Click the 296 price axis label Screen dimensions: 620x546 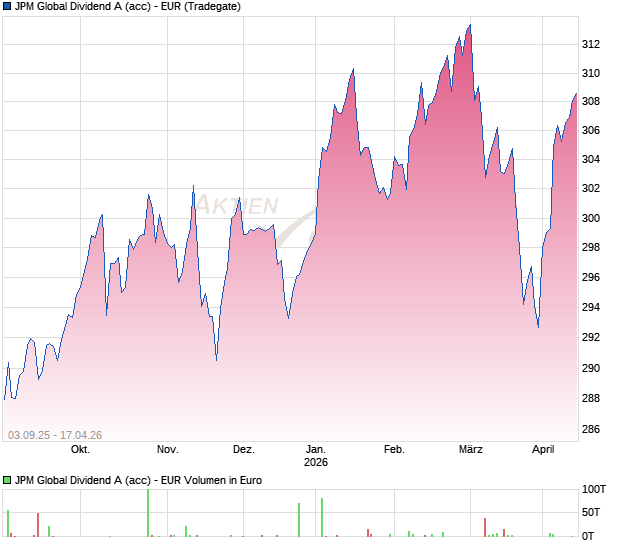[x=591, y=278]
